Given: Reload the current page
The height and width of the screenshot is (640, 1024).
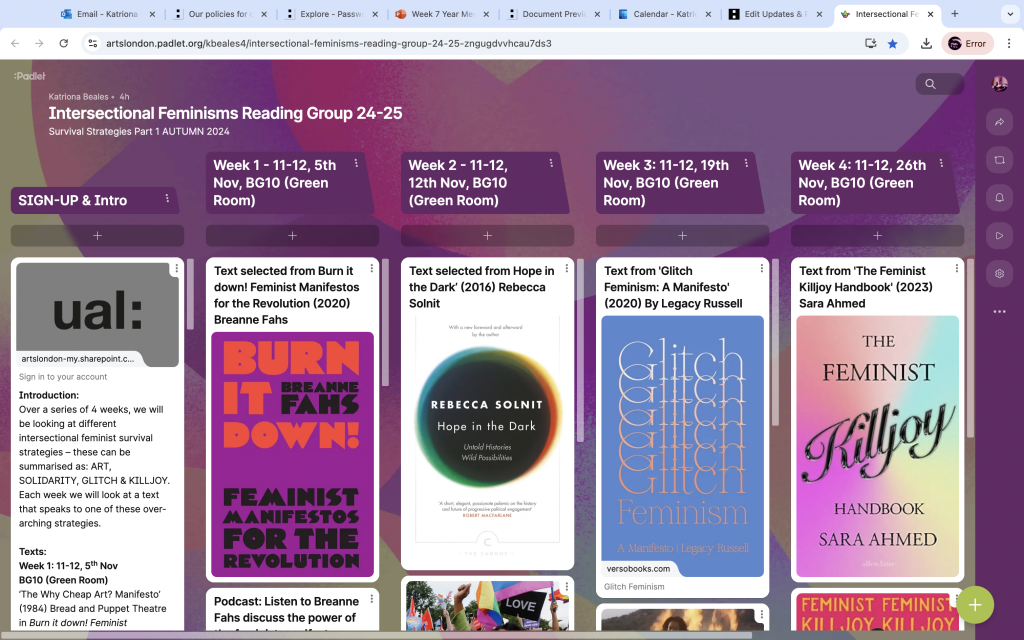Looking at the screenshot, I should [63, 44].
